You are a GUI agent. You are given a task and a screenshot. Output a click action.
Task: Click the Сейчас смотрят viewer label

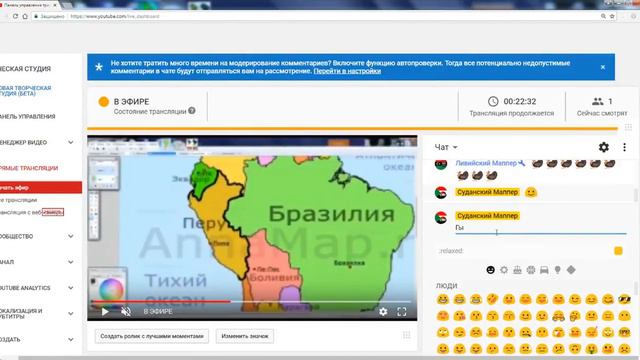point(602,113)
